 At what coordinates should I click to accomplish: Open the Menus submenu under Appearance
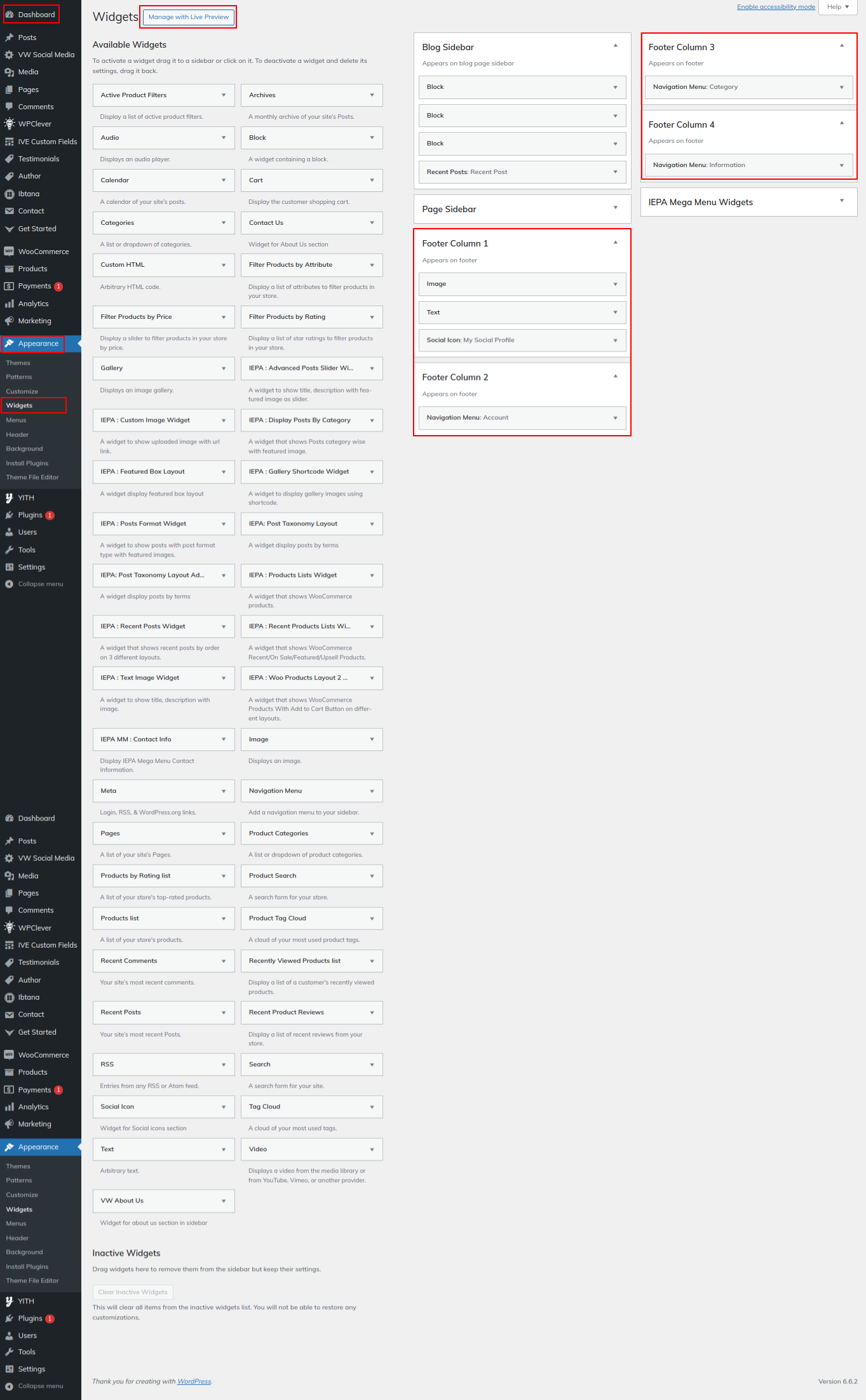[x=17, y=420]
